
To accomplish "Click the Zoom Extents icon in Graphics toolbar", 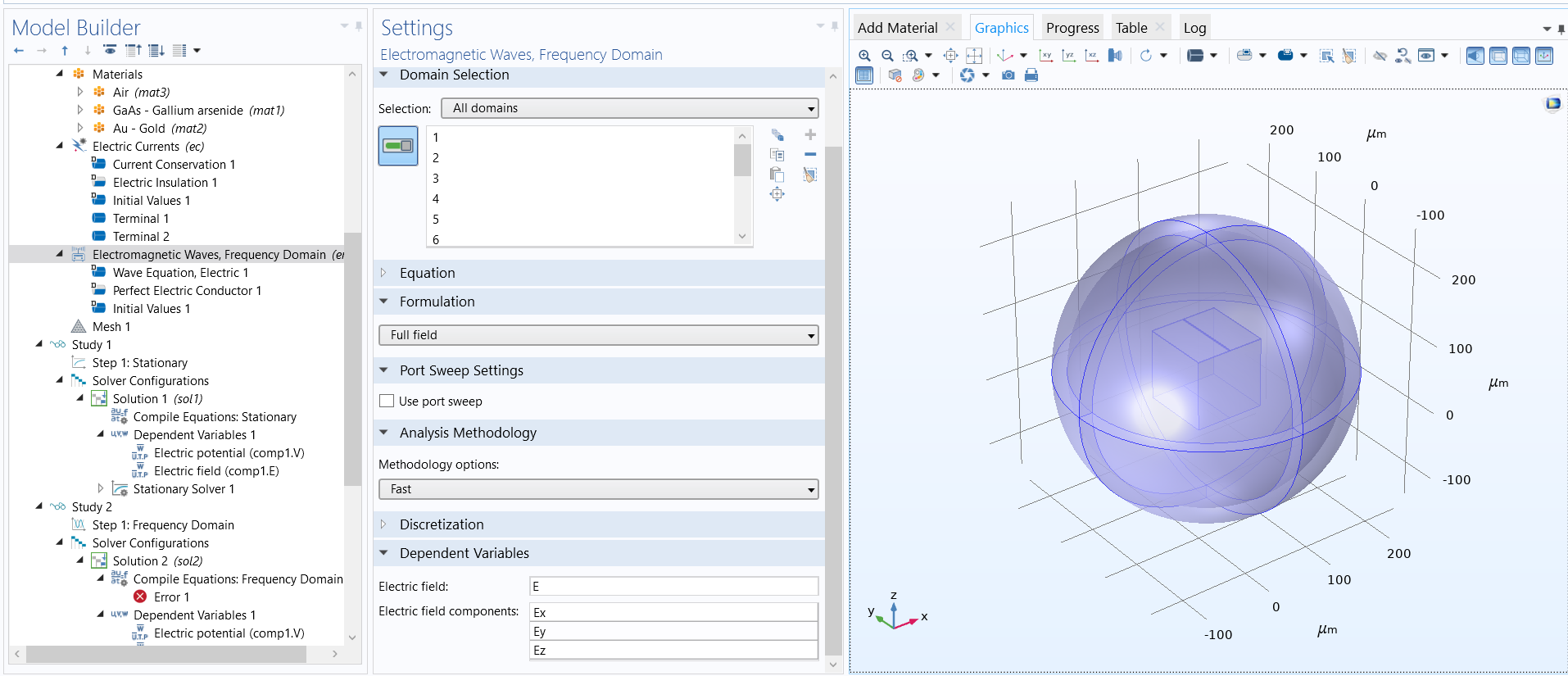I will point(974,56).
